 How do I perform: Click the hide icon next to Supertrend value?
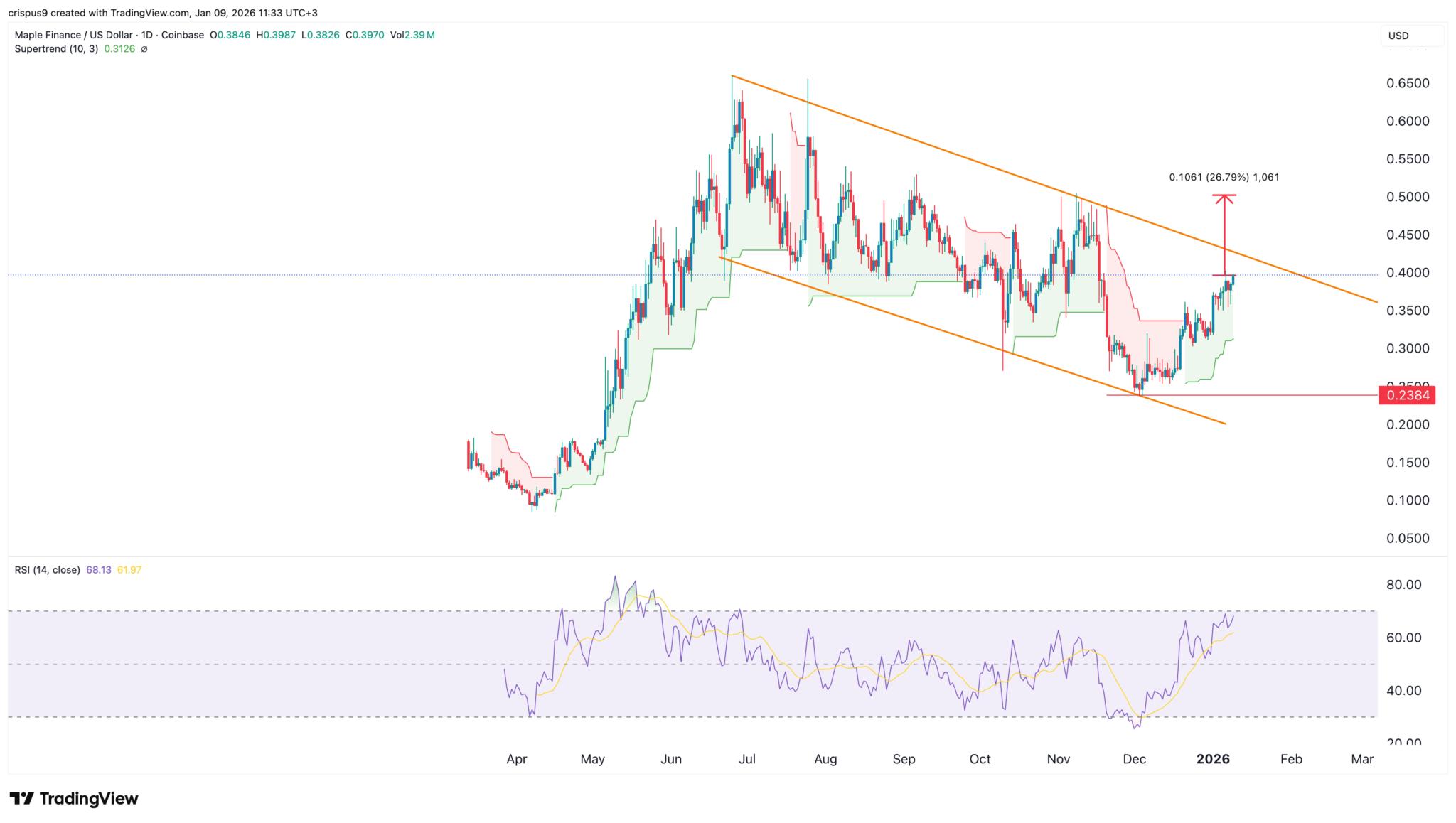point(145,50)
